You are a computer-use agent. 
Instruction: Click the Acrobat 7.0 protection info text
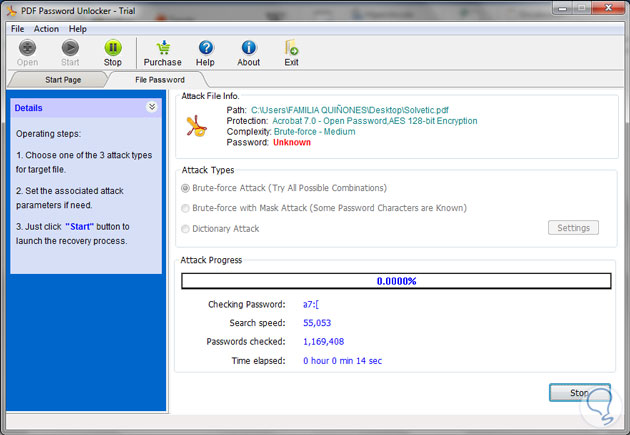375,121
